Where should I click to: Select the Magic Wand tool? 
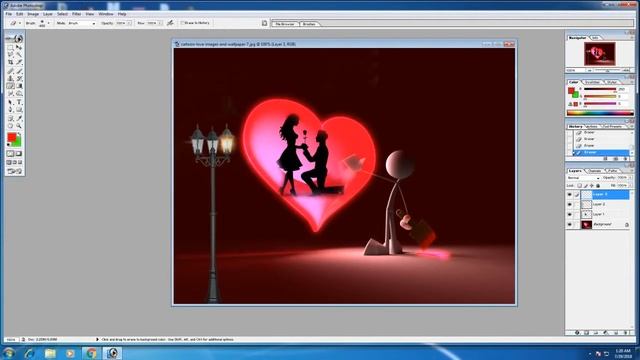pyautogui.click(x=19, y=54)
